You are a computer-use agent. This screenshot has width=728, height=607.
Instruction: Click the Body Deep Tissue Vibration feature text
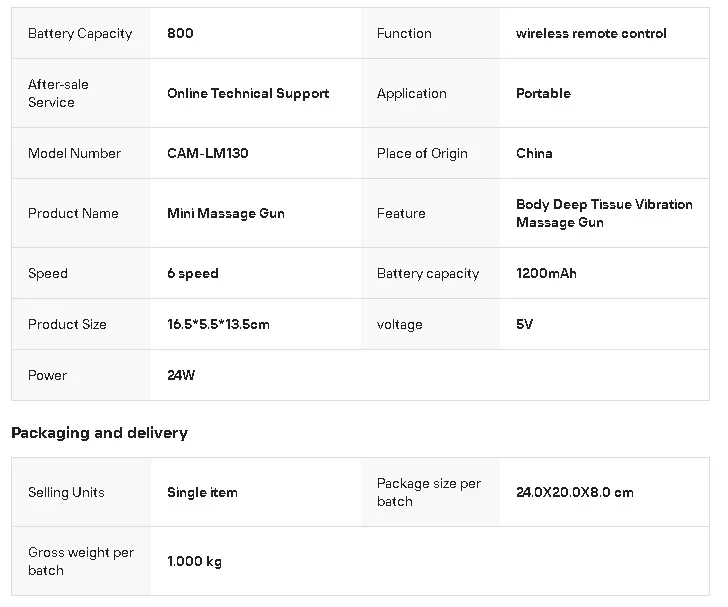604,204
